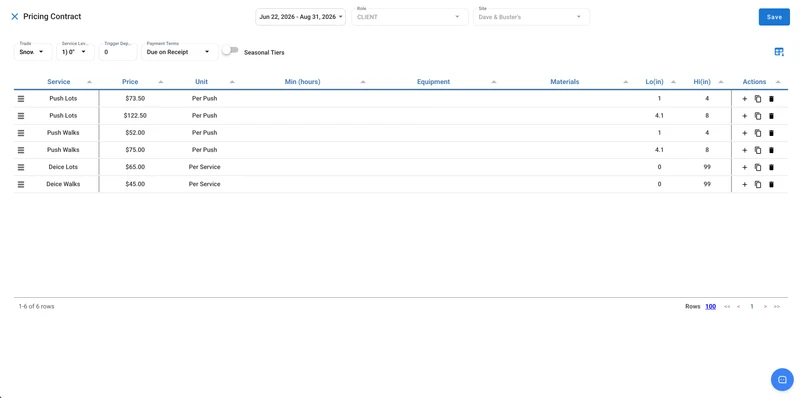The width and height of the screenshot is (800, 398).
Task: Click the Lo(in) column sort arrow
Action: coord(673,82)
